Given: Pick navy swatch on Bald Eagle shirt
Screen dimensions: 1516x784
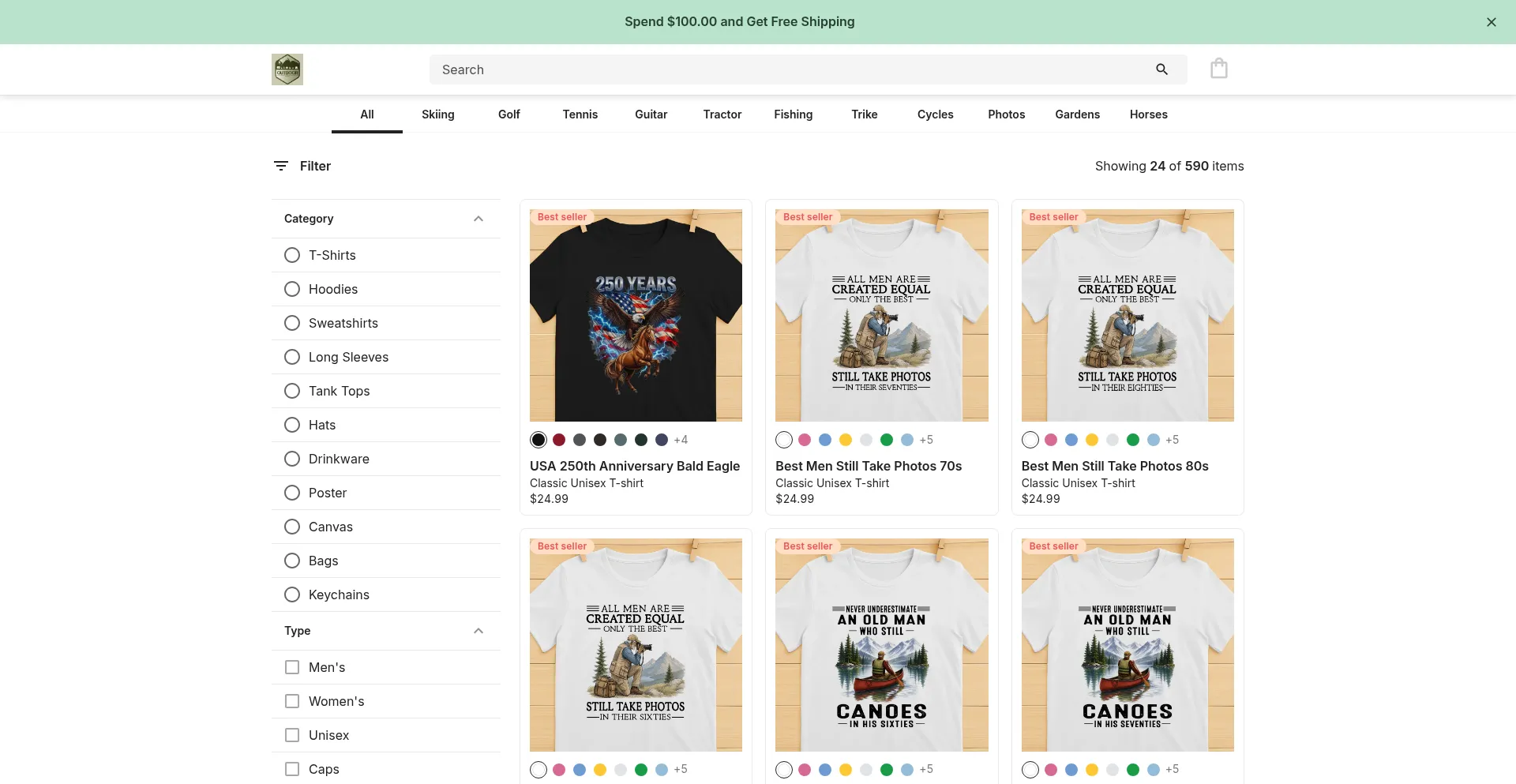Looking at the screenshot, I should click(x=662, y=440).
